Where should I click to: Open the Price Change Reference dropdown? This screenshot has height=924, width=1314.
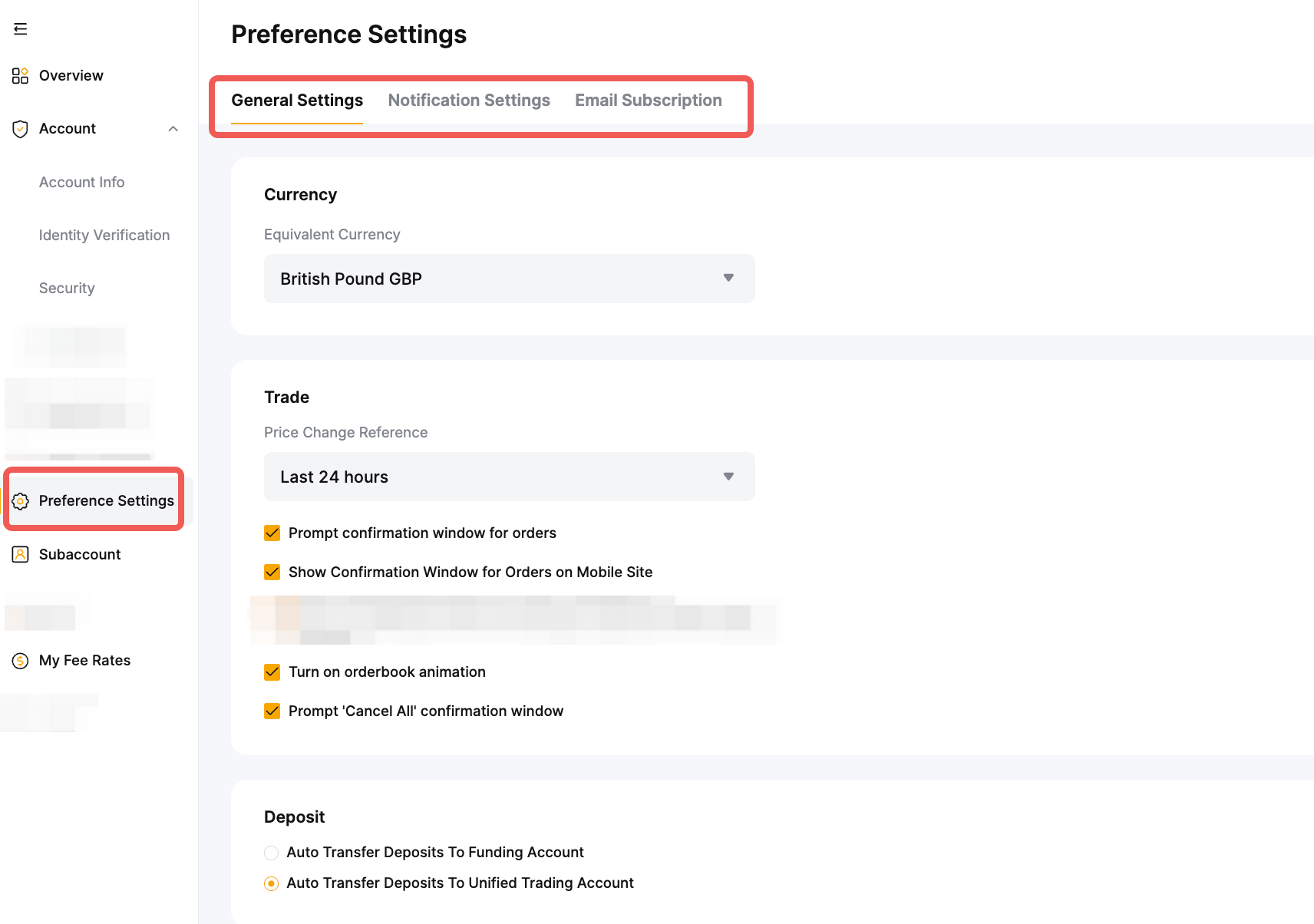click(x=509, y=477)
